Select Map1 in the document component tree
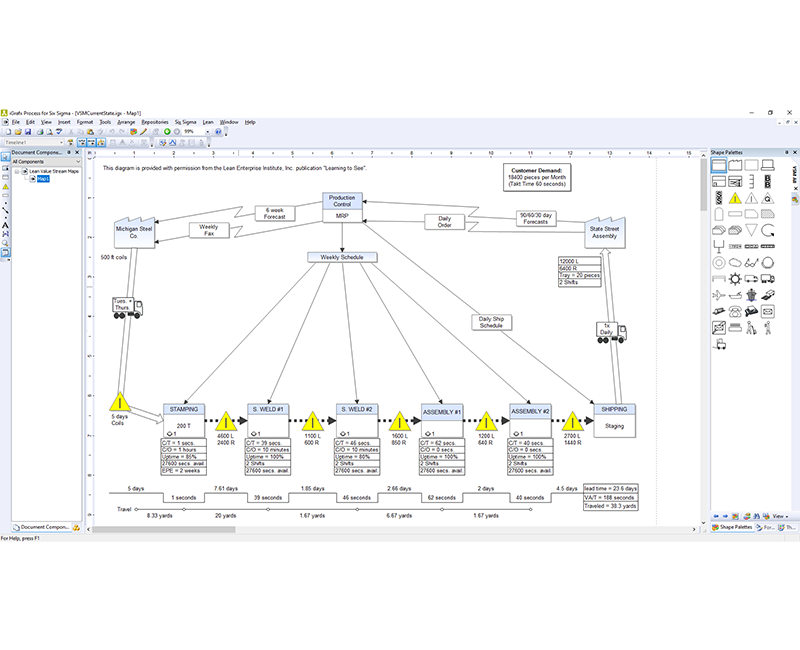The image size is (800, 650). pos(44,179)
